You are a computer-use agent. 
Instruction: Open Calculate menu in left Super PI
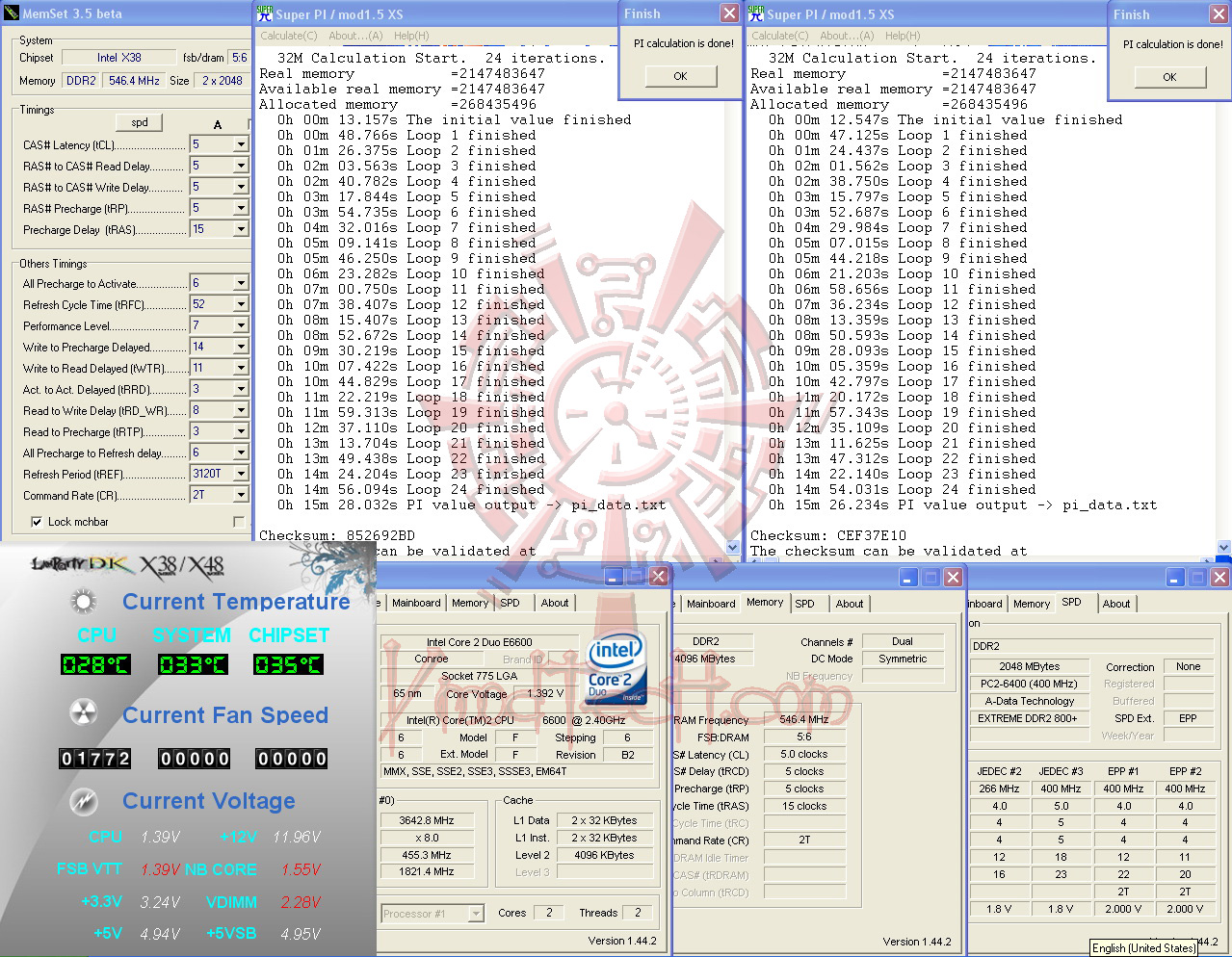[289, 36]
